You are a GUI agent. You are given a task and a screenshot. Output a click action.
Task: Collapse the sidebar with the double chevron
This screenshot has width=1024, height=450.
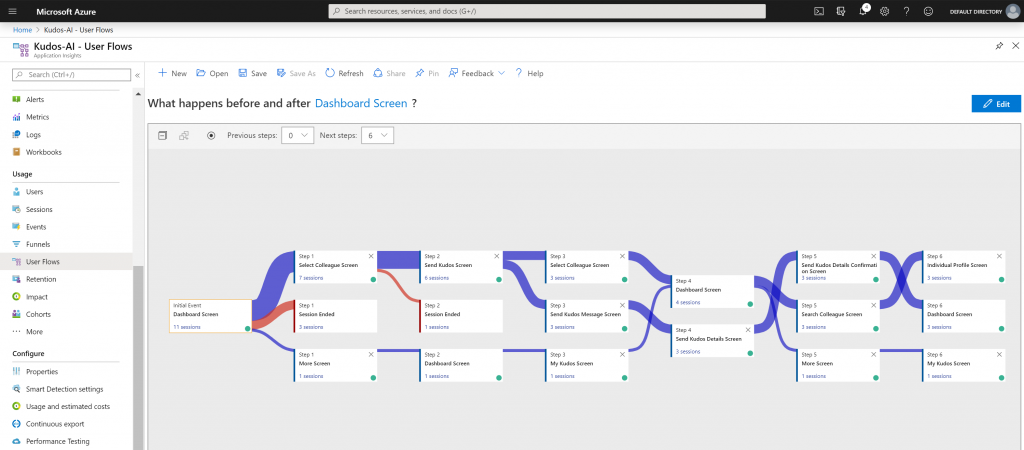137,75
